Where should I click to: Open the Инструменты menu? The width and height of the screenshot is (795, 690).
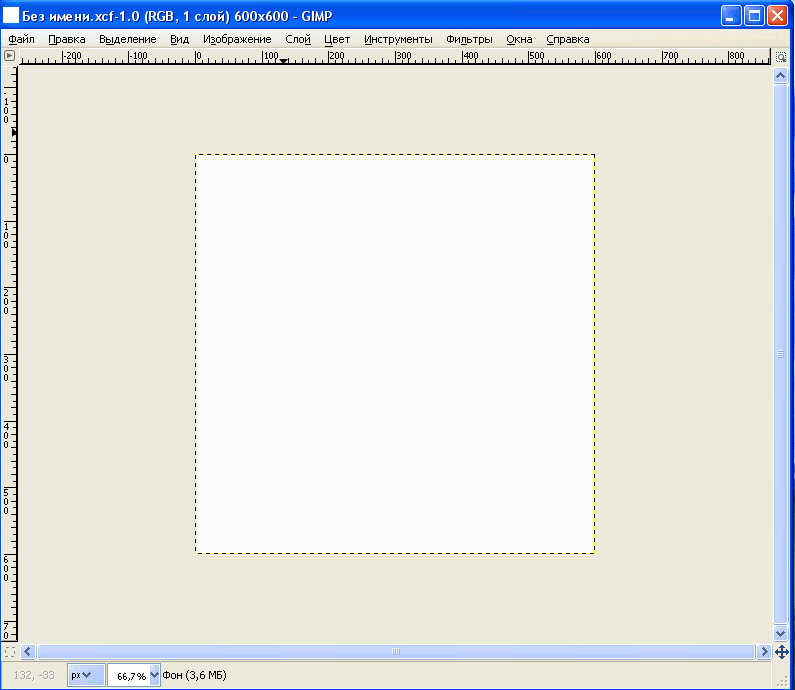(398, 39)
